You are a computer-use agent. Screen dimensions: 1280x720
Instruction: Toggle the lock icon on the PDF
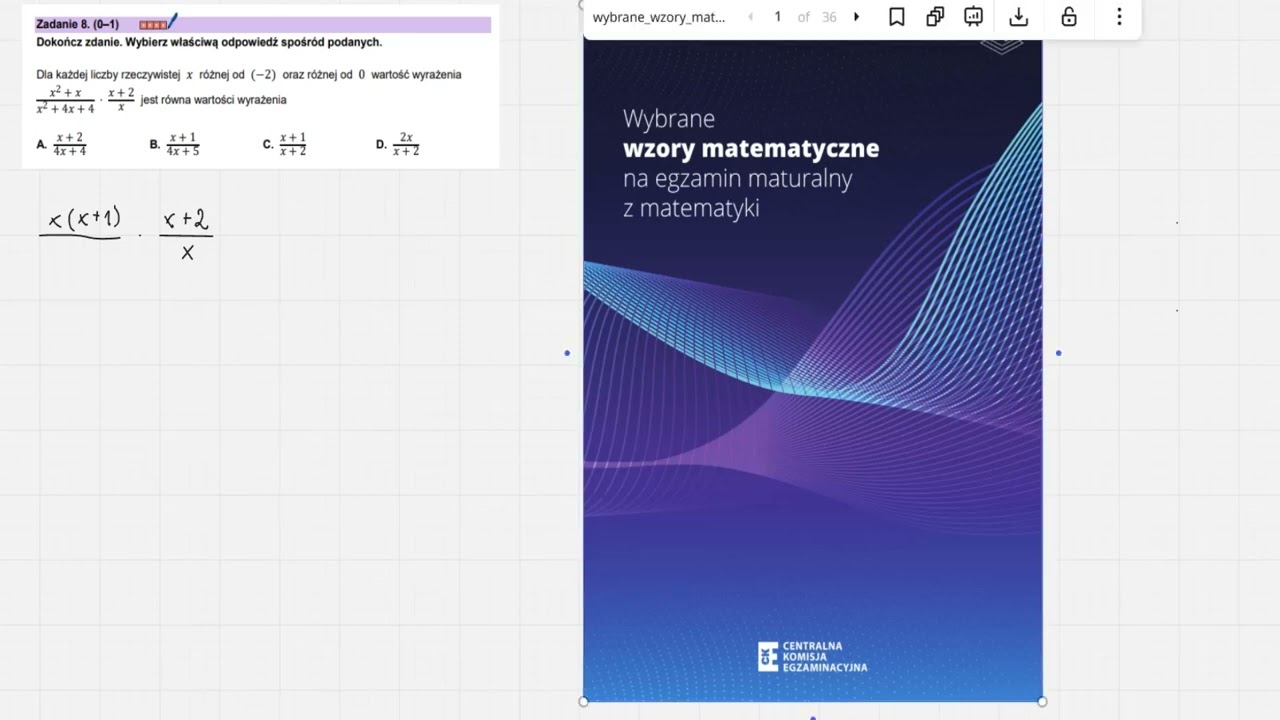[x=1069, y=17]
